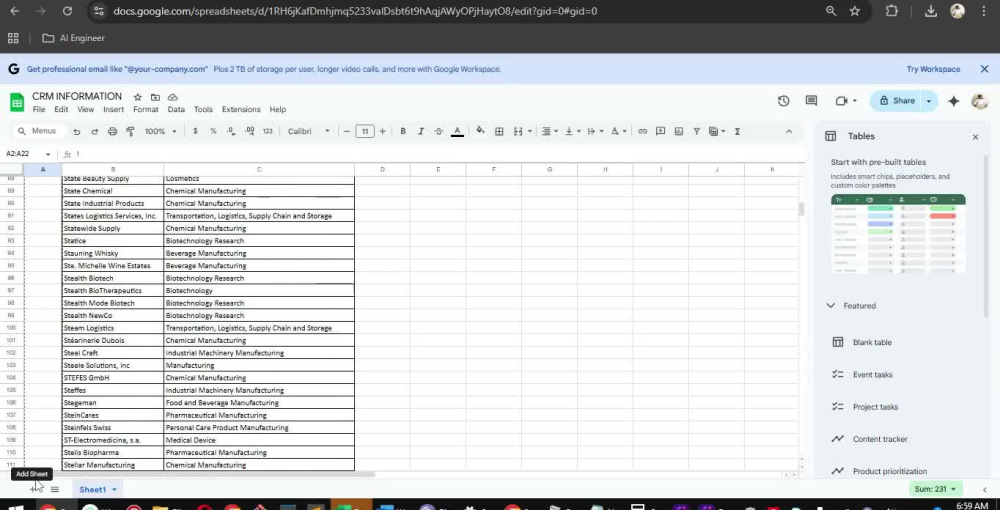Add a new sheet
This screenshot has height=510, width=1000.
[34, 488]
